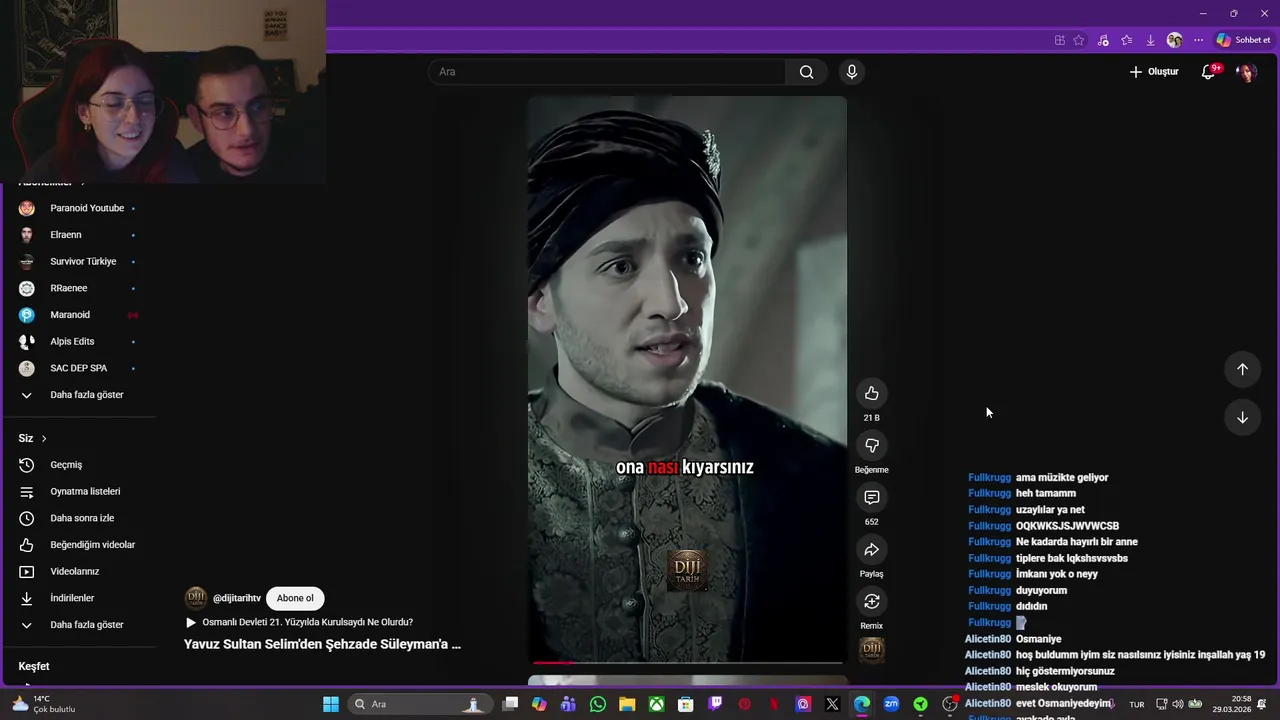Open YouTube account avatar menu
Viewport: 1280px width, 720px height.
pos(1246,72)
